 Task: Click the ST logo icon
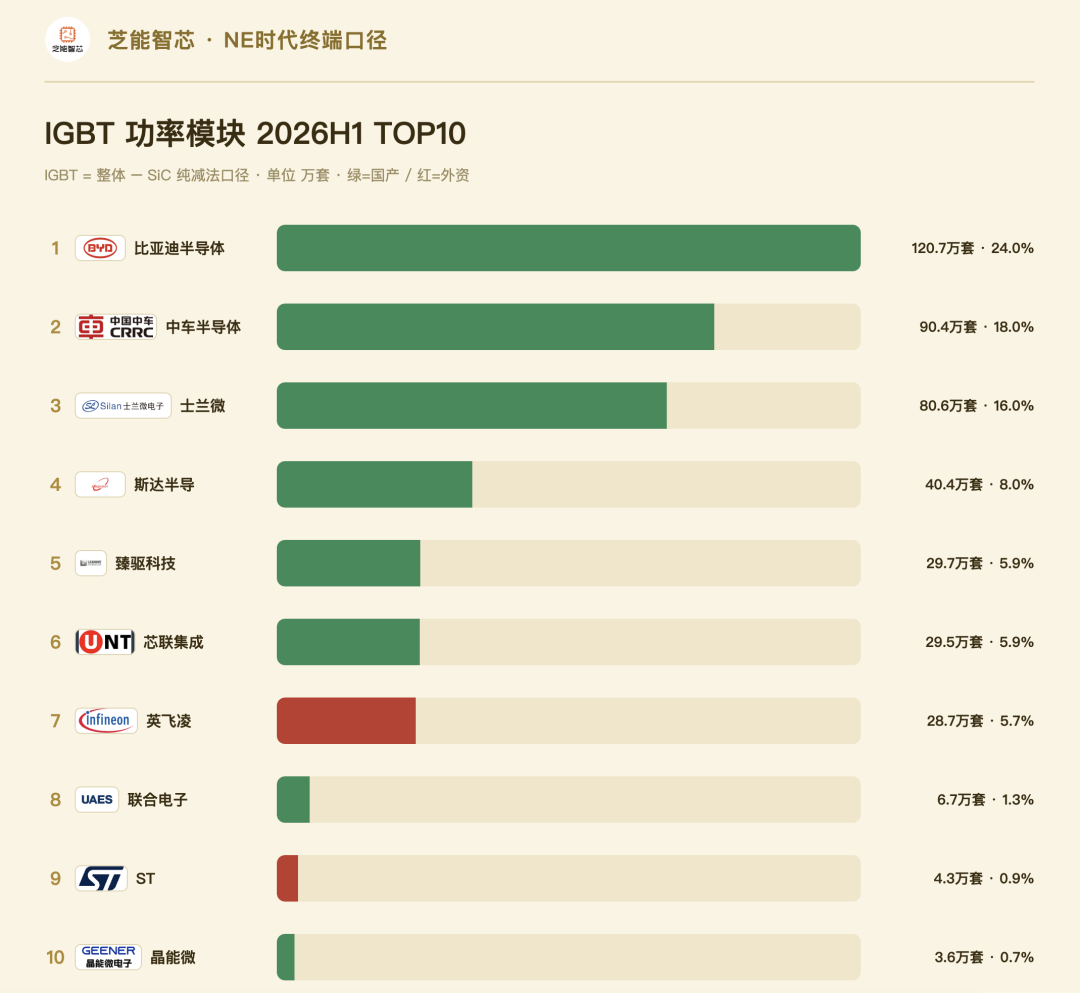click(101, 879)
